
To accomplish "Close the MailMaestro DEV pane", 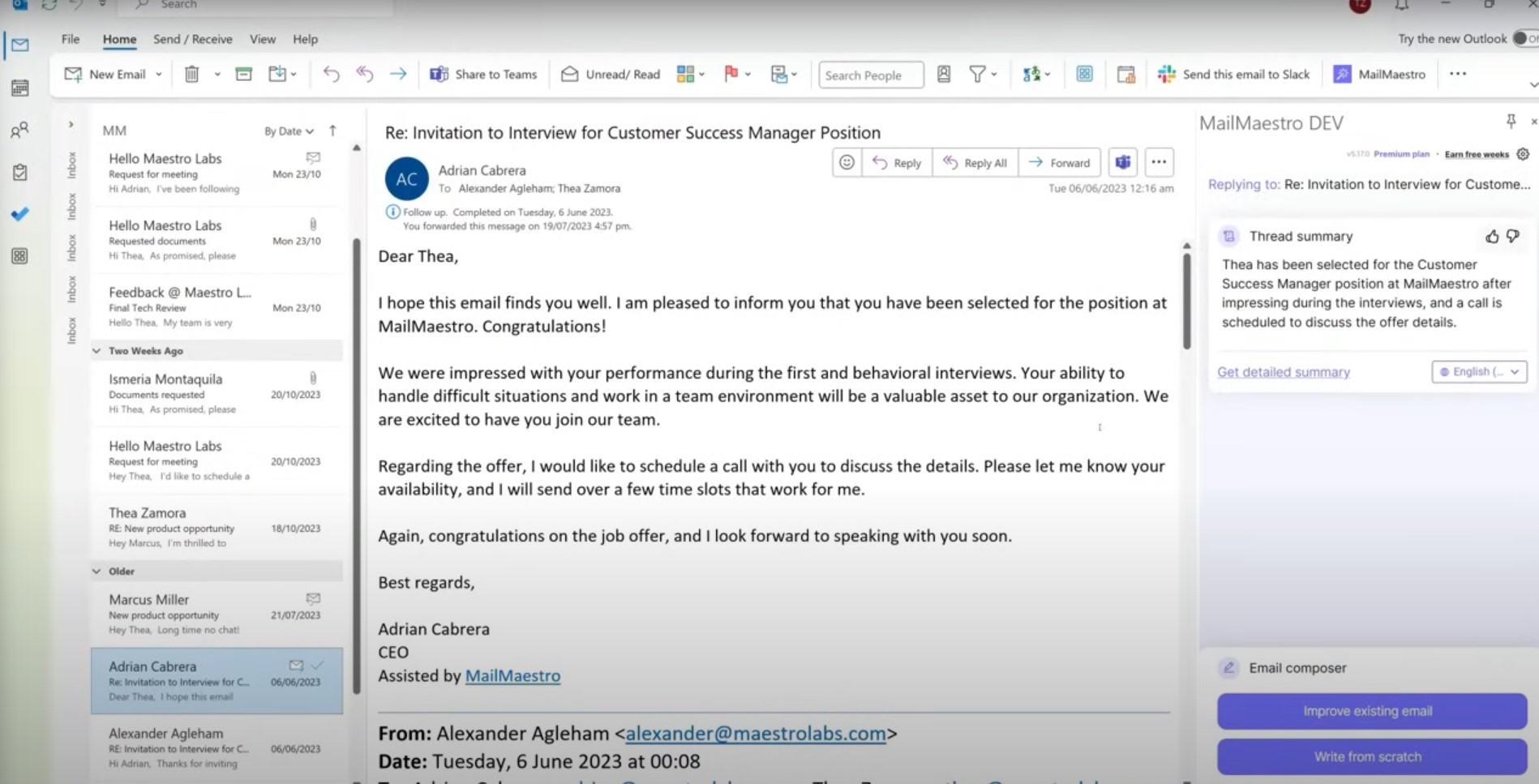I will (1533, 122).
